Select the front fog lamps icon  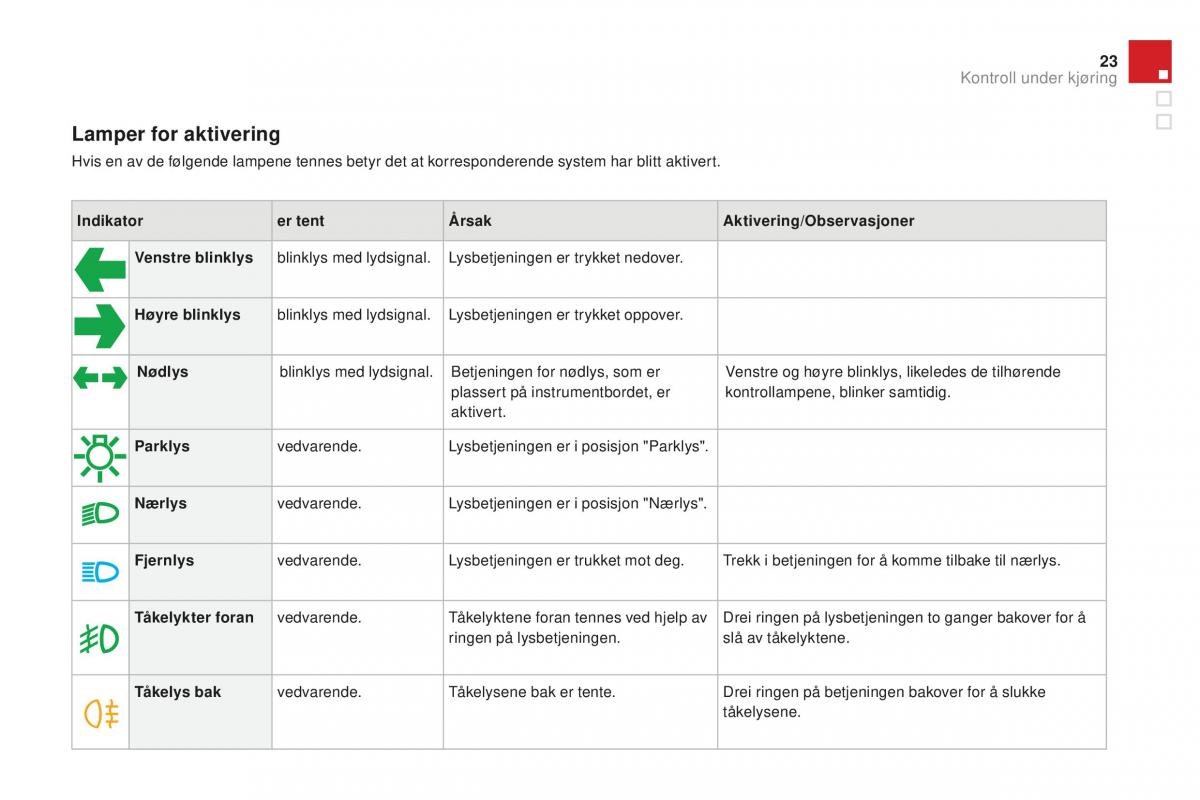coord(100,637)
